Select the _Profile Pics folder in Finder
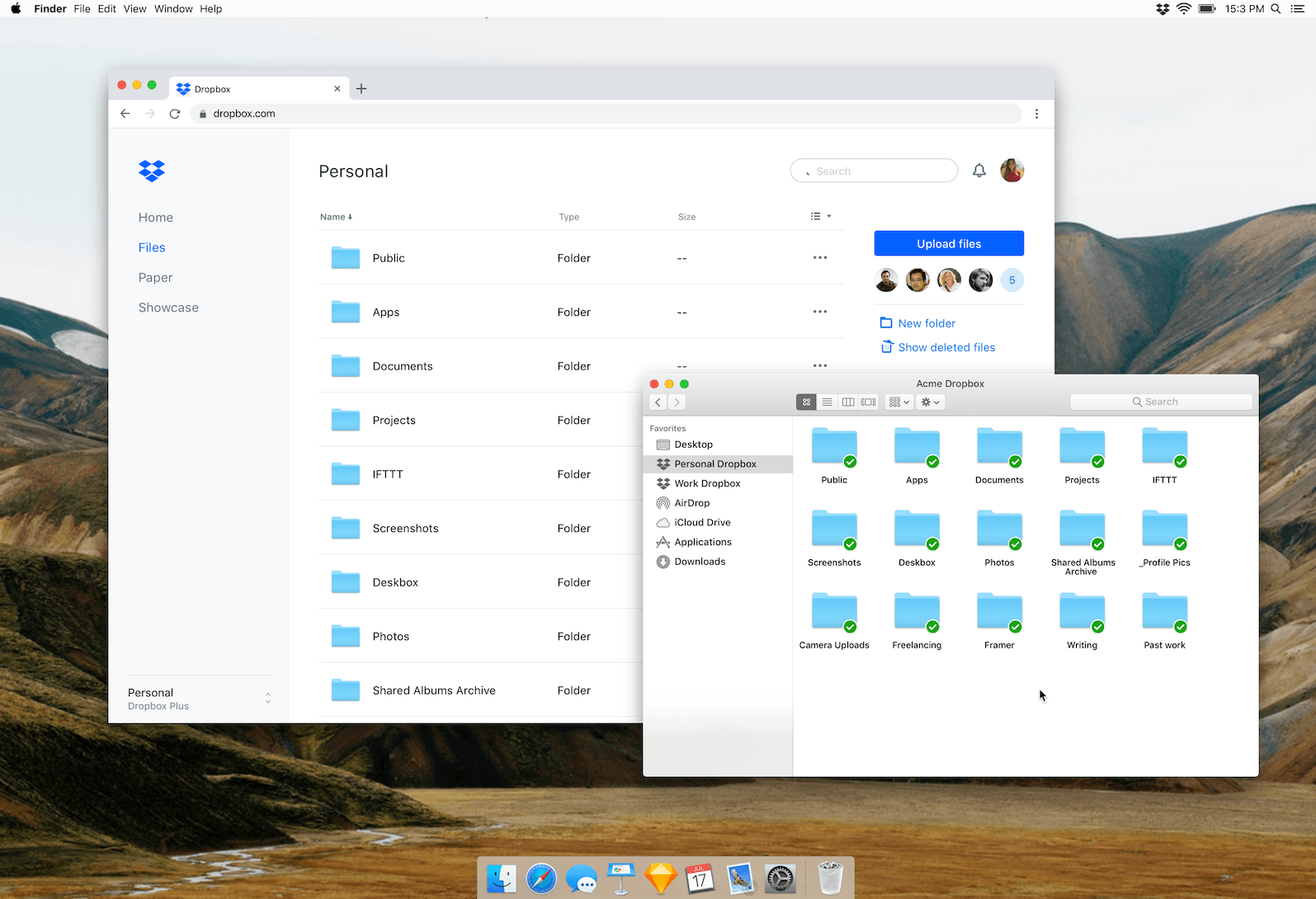 [x=1164, y=539]
